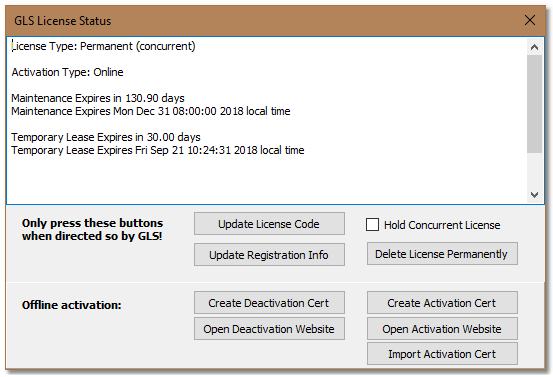
Task: Click the Create Activation Cert button
Action: pyautogui.click(x=442, y=303)
